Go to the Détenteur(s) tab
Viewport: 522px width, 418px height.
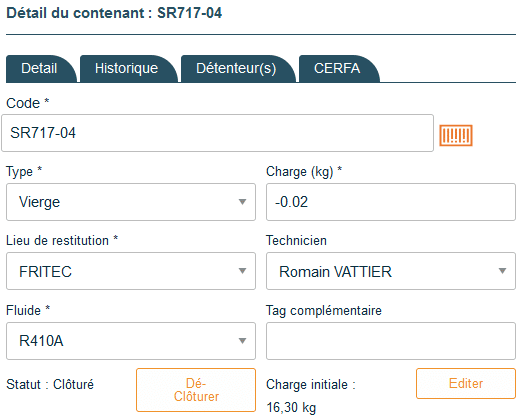point(236,69)
